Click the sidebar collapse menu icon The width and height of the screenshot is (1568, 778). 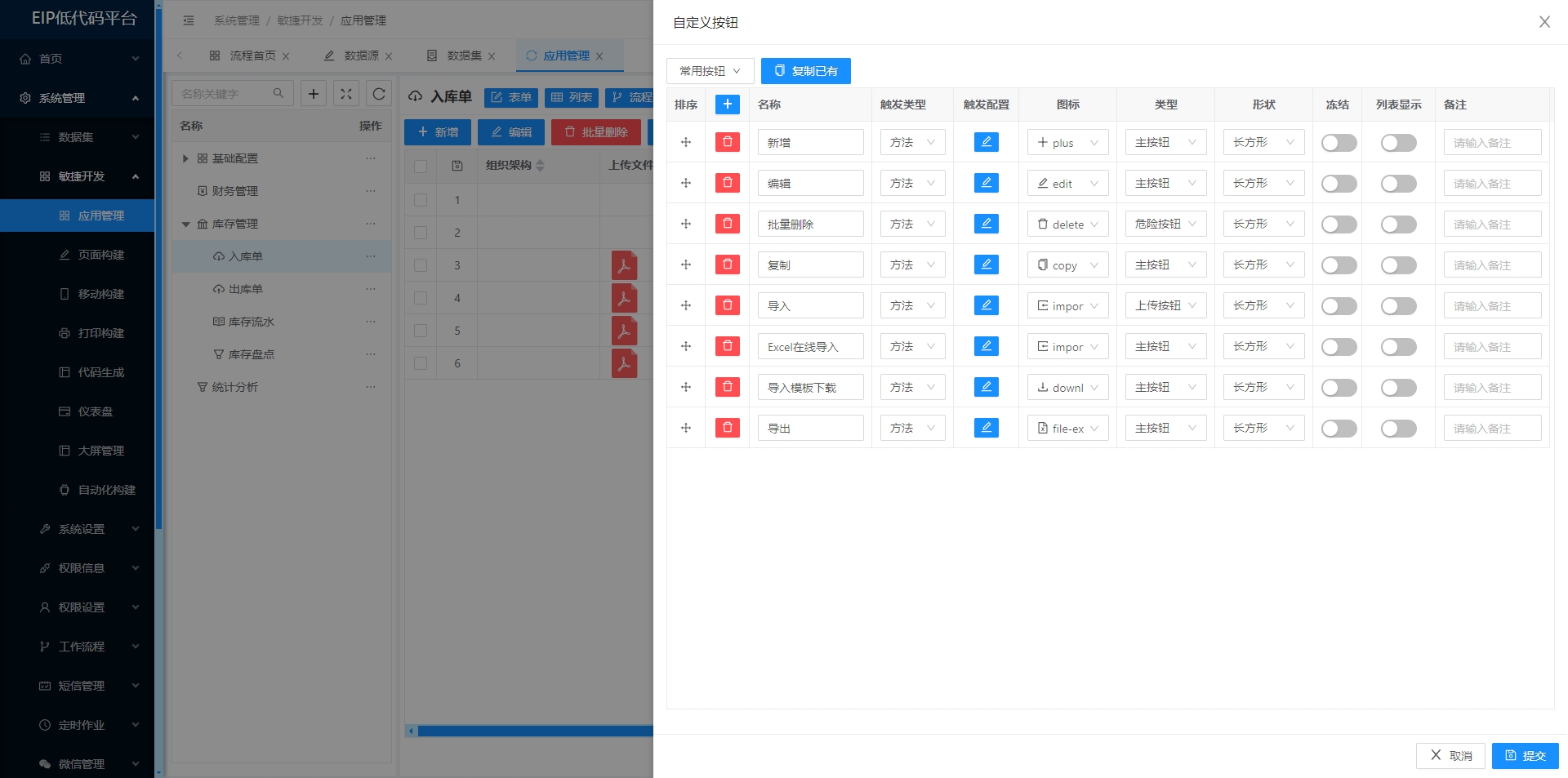coord(189,20)
